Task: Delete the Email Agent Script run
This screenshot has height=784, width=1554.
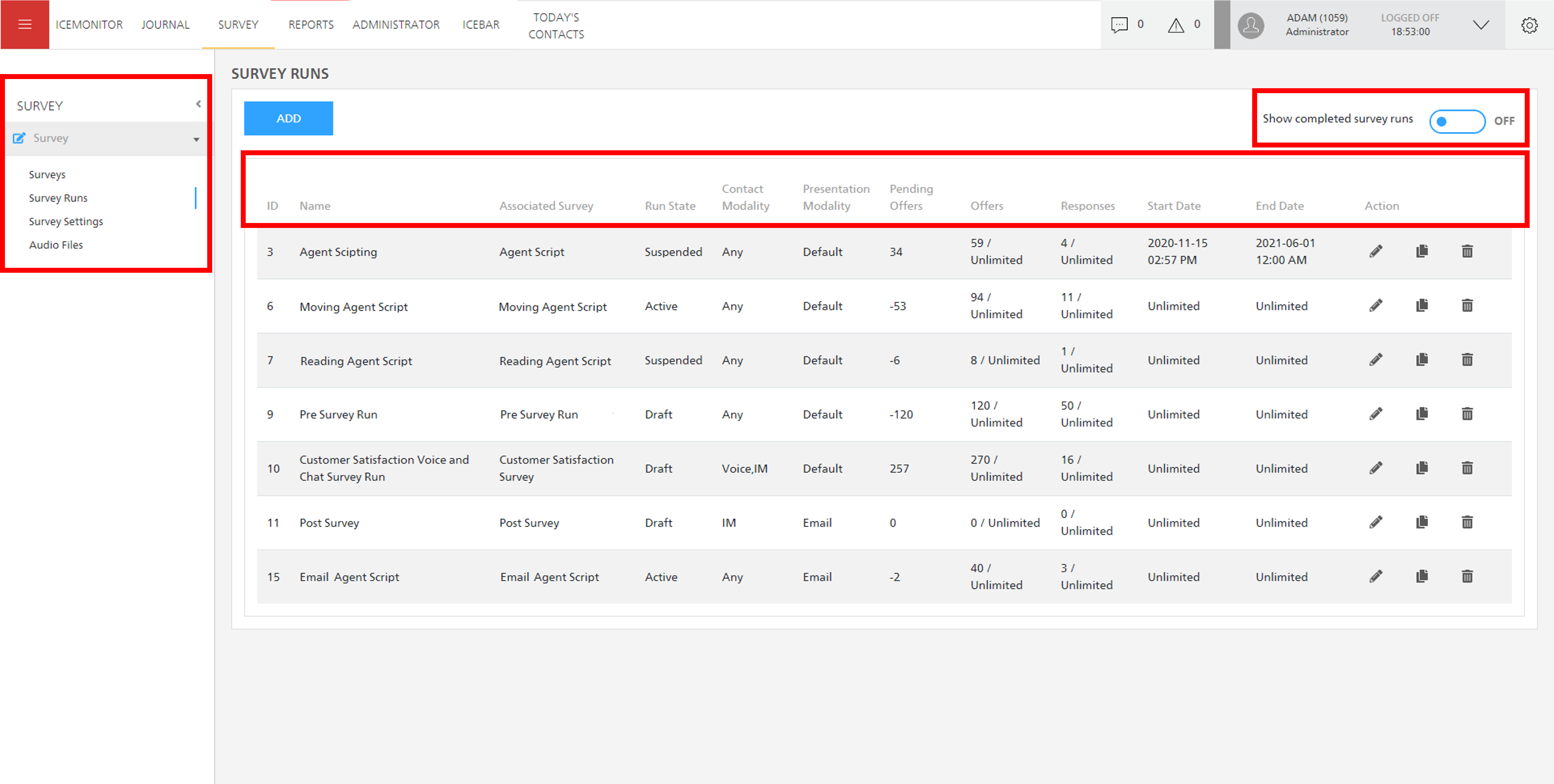Action: (1467, 576)
